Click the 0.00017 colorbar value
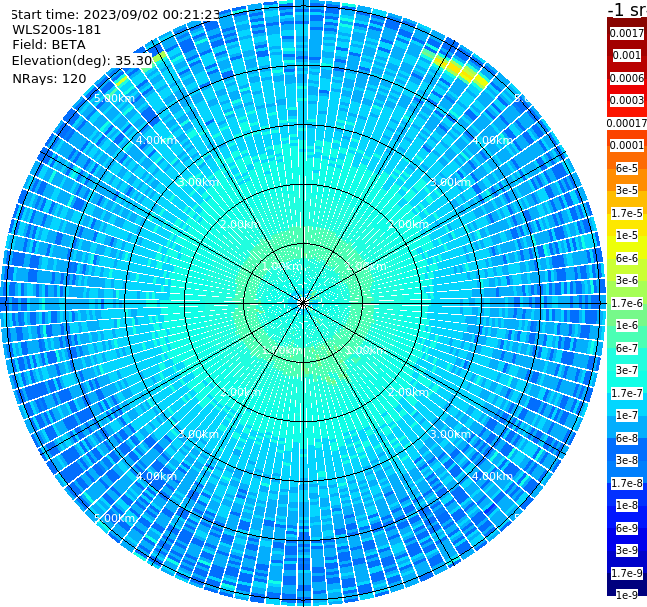 (x=627, y=123)
